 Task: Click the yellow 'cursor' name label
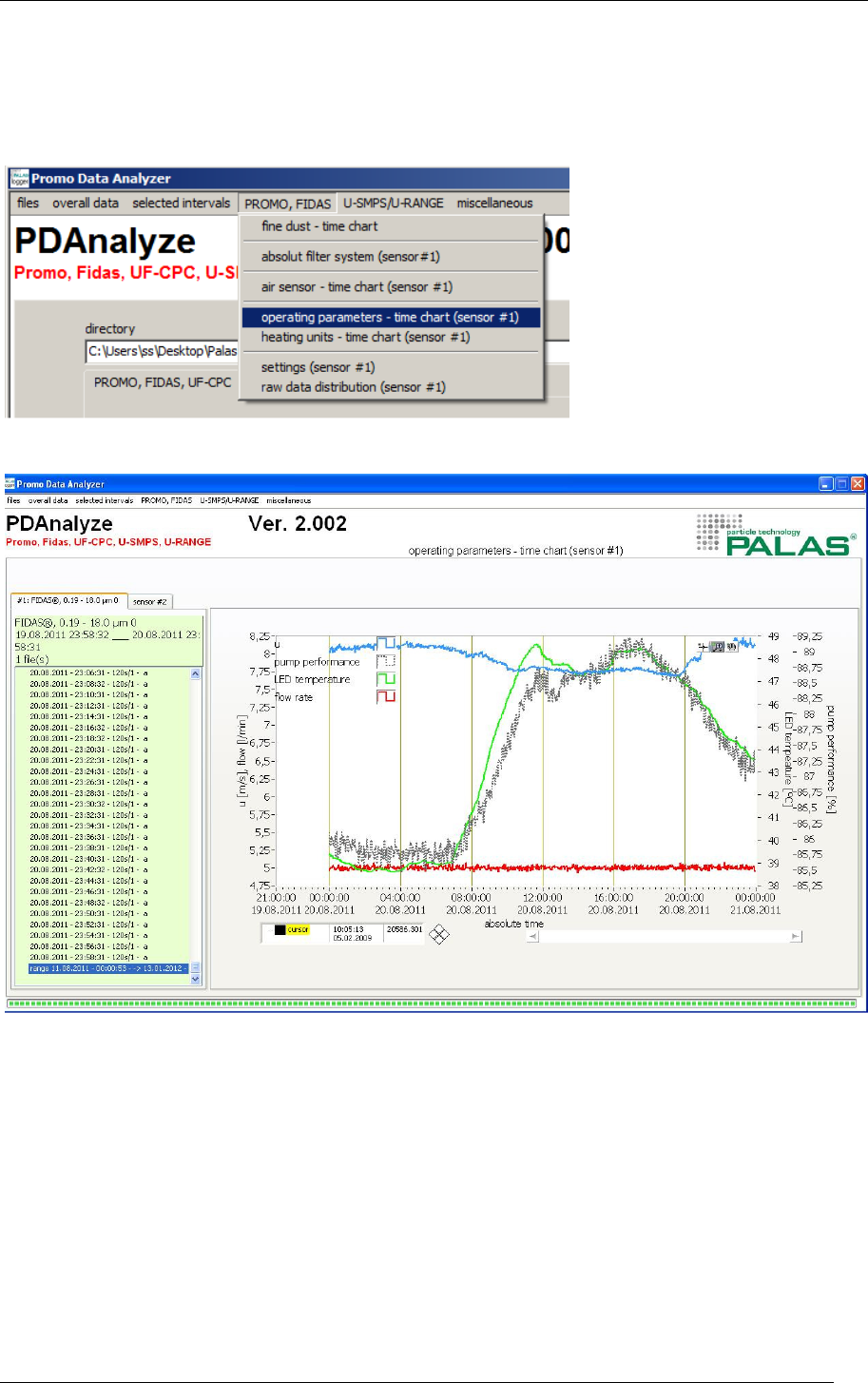(298, 930)
